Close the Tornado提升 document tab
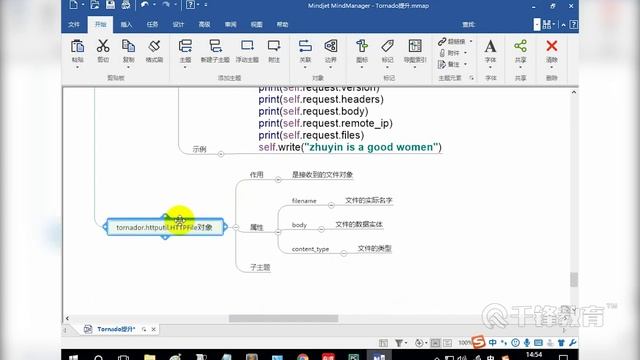640x360 pixels. pyautogui.click(x=153, y=329)
